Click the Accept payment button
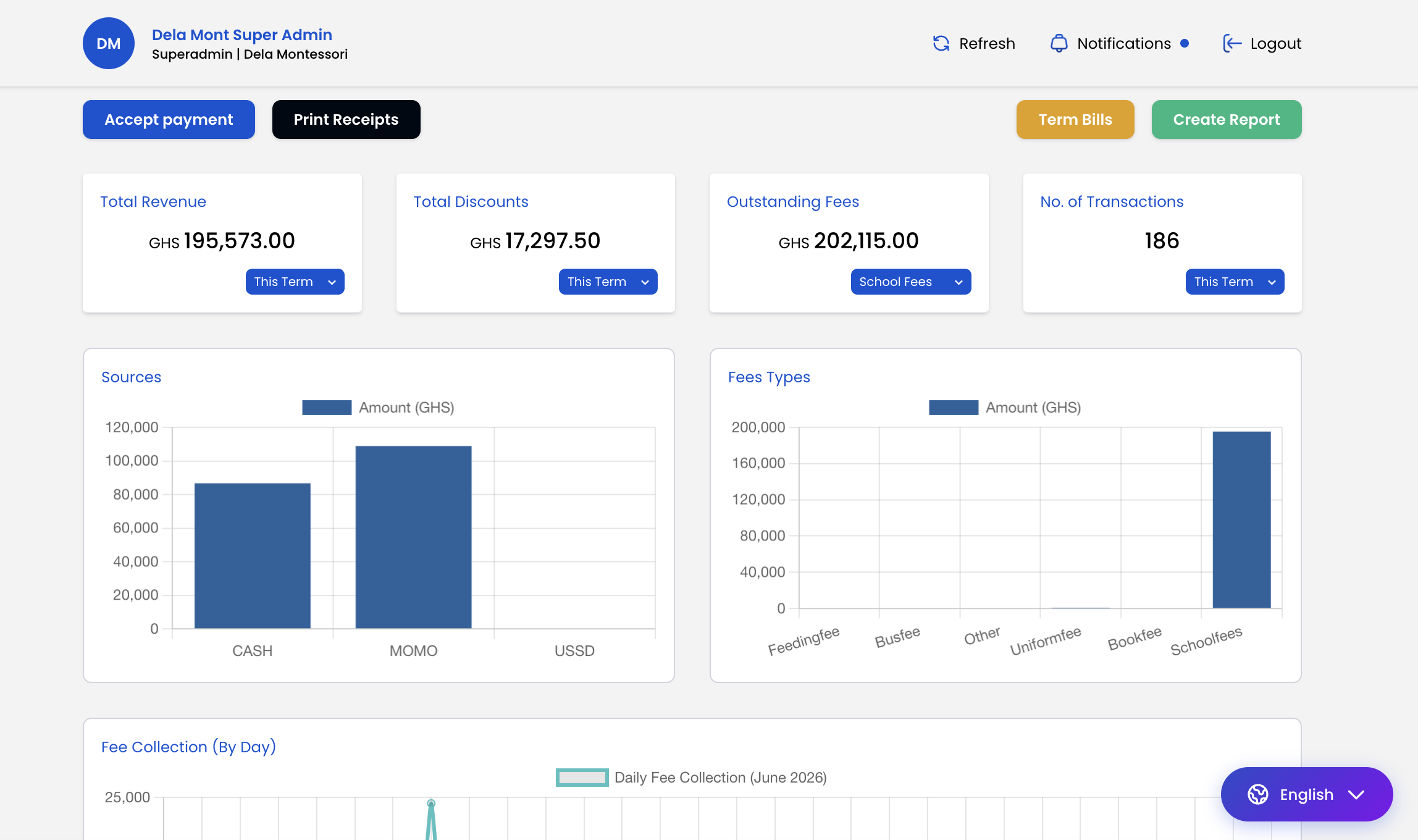 click(x=169, y=119)
